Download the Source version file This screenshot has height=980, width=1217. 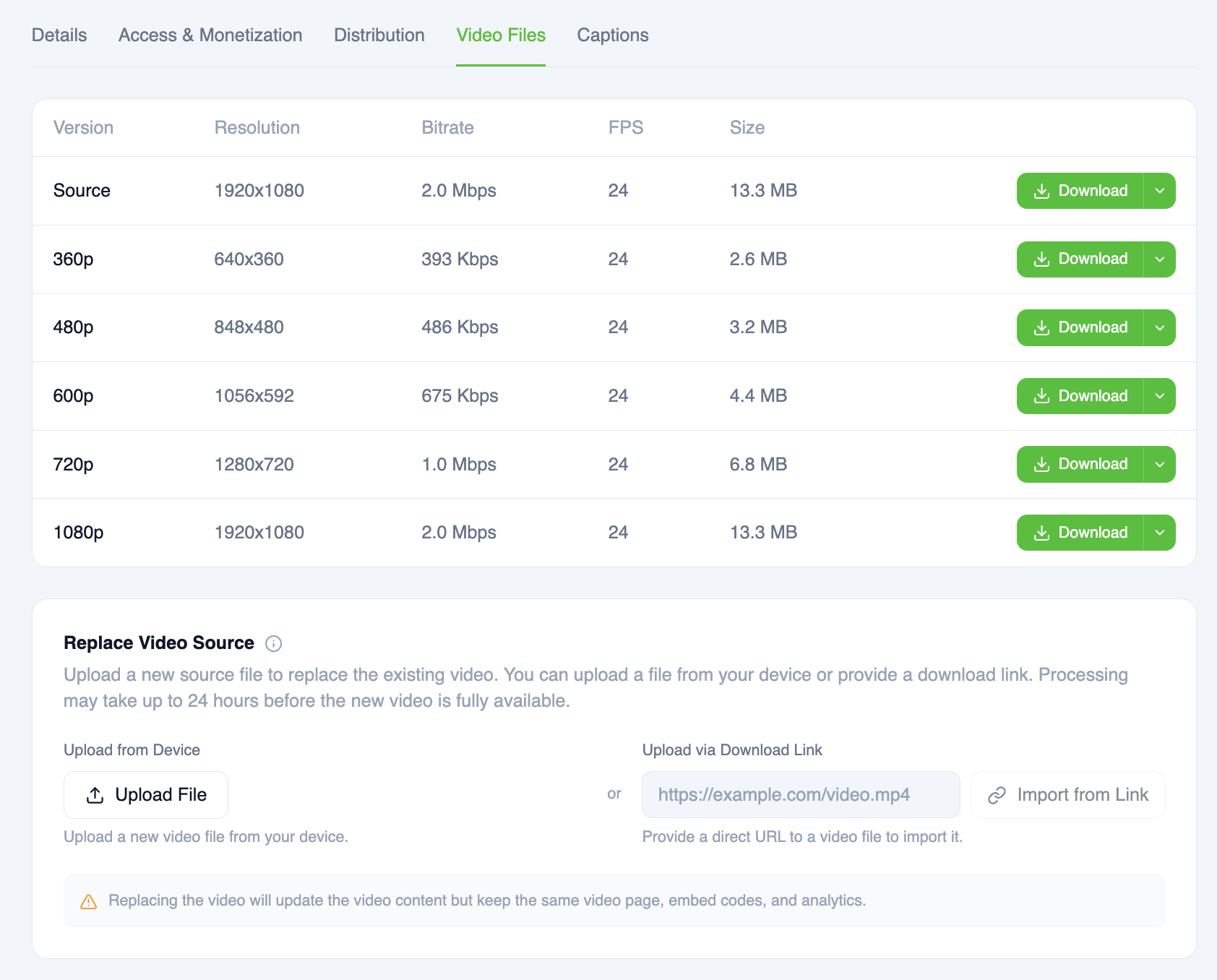coord(1080,191)
